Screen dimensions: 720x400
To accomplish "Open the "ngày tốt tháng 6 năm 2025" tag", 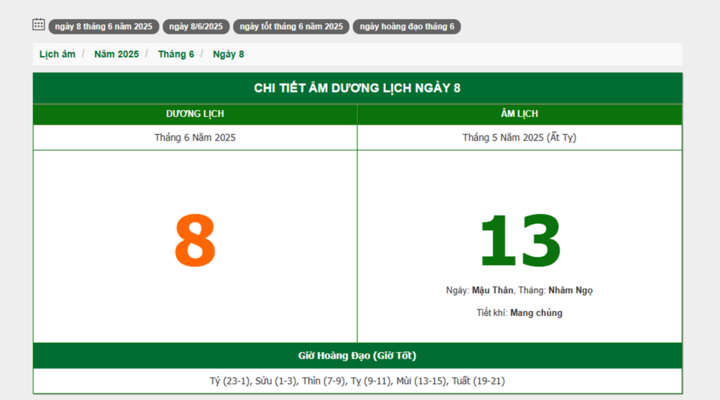I will 291,27.
